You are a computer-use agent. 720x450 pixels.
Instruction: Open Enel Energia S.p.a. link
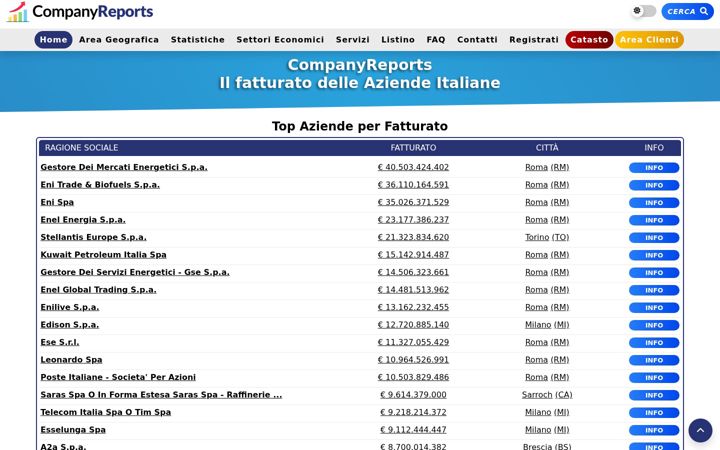tap(83, 219)
